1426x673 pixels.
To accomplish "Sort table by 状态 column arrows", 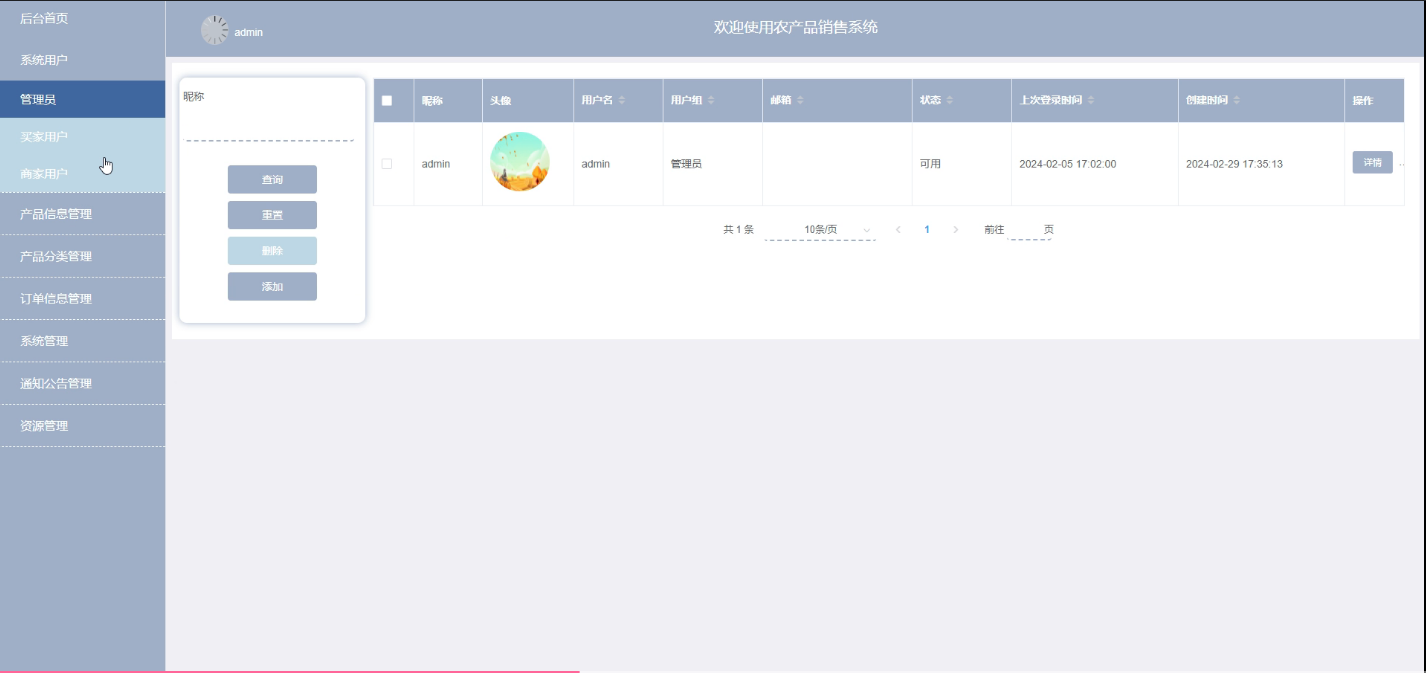I will (950, 100).
